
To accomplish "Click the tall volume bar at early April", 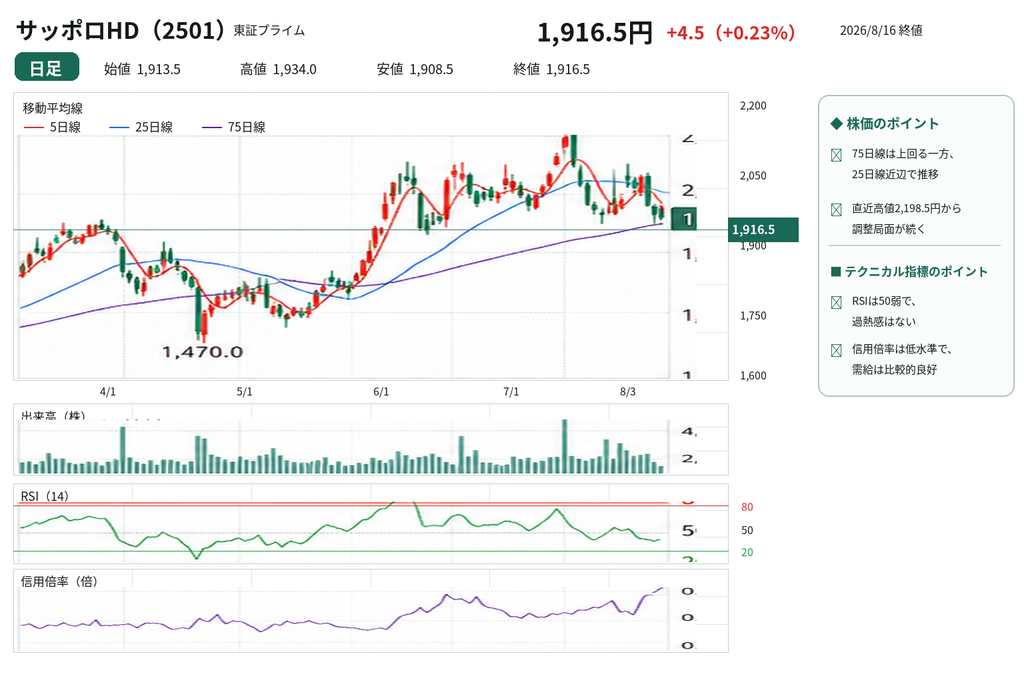I will click(x=122, y=450).
